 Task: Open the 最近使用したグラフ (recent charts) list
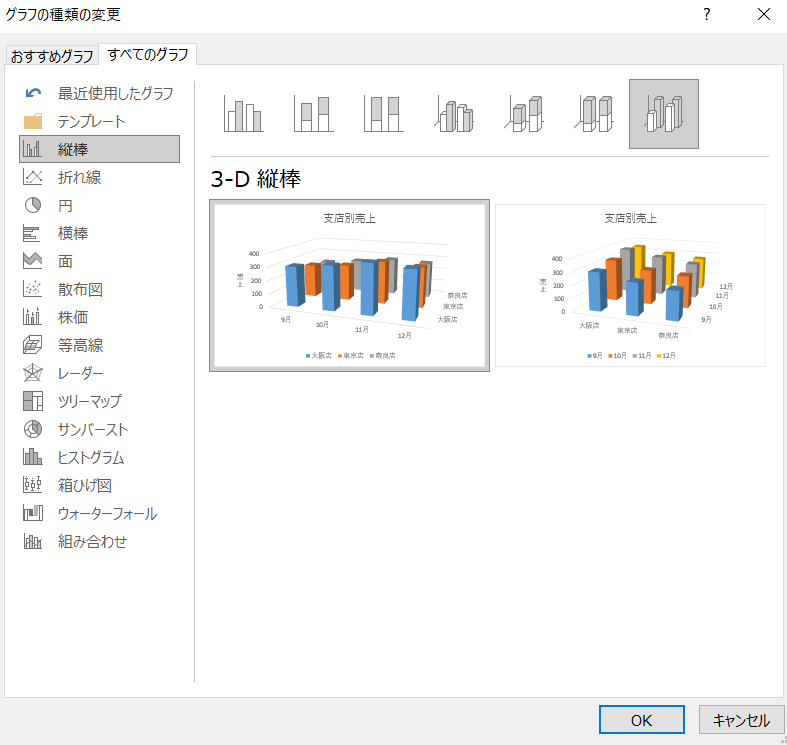point(115,93)
